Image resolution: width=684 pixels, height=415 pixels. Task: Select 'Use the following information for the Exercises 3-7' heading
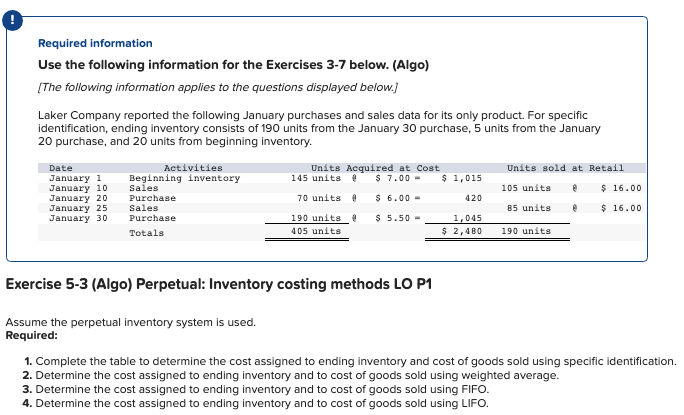[233, 65]
